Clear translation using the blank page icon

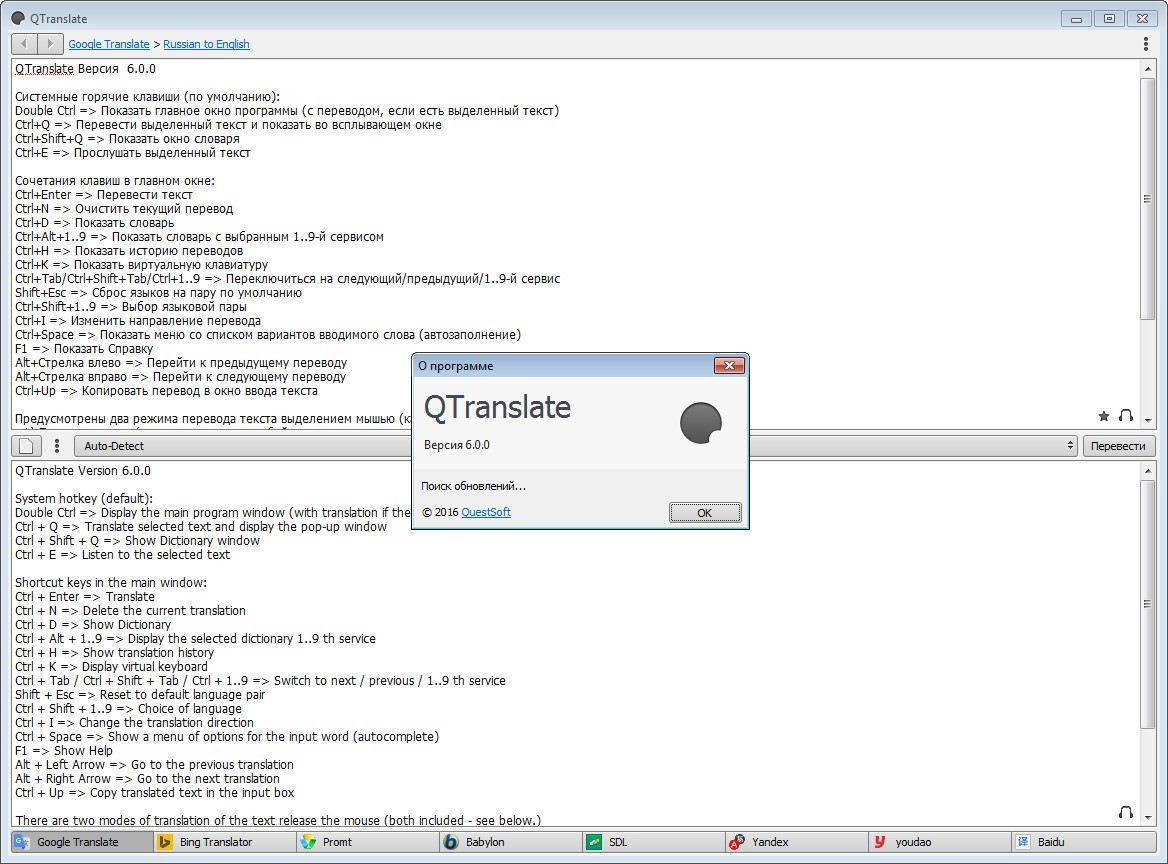coord(26,445)
